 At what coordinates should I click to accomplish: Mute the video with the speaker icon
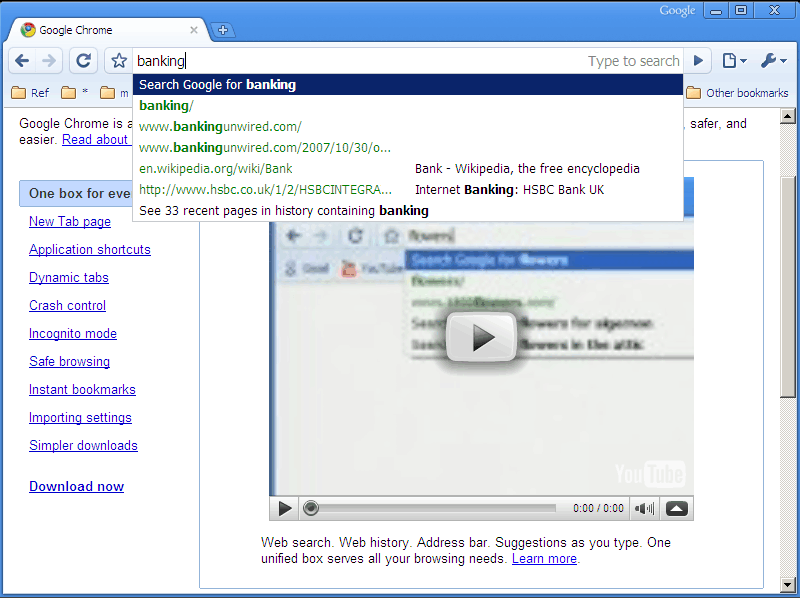[645, 508]
